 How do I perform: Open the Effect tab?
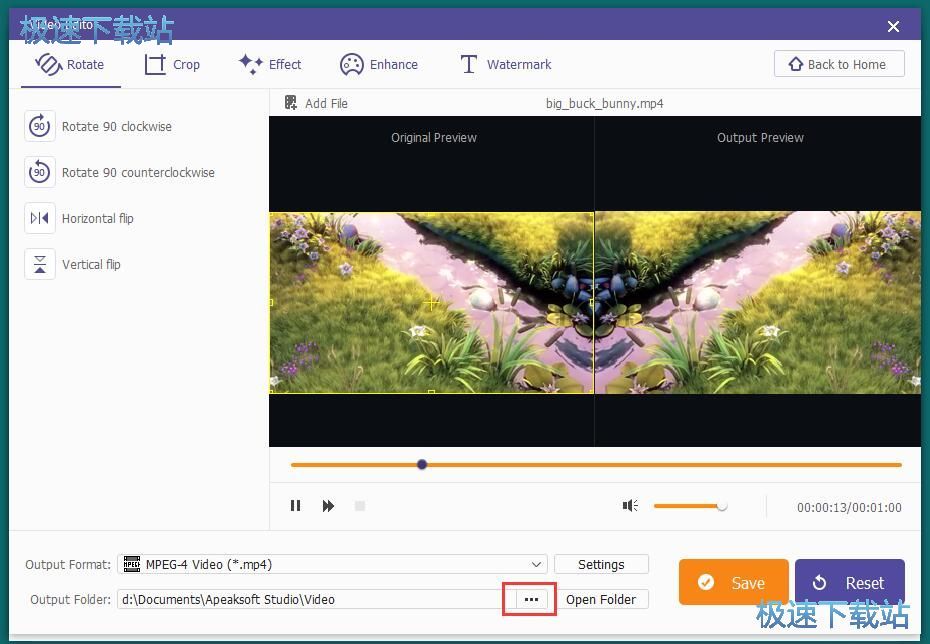[270, 64]
